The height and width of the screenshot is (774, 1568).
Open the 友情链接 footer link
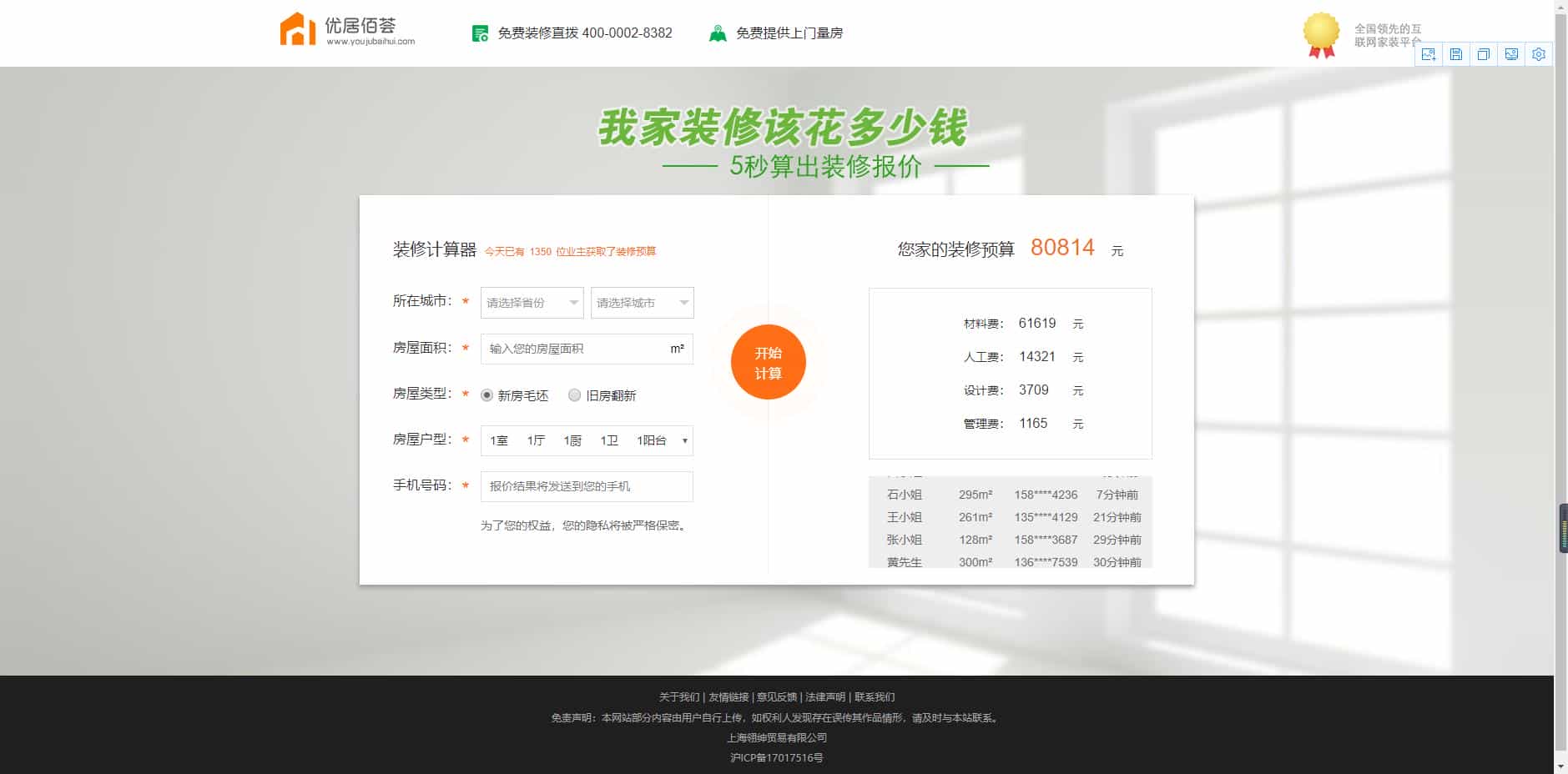(729, 697)
